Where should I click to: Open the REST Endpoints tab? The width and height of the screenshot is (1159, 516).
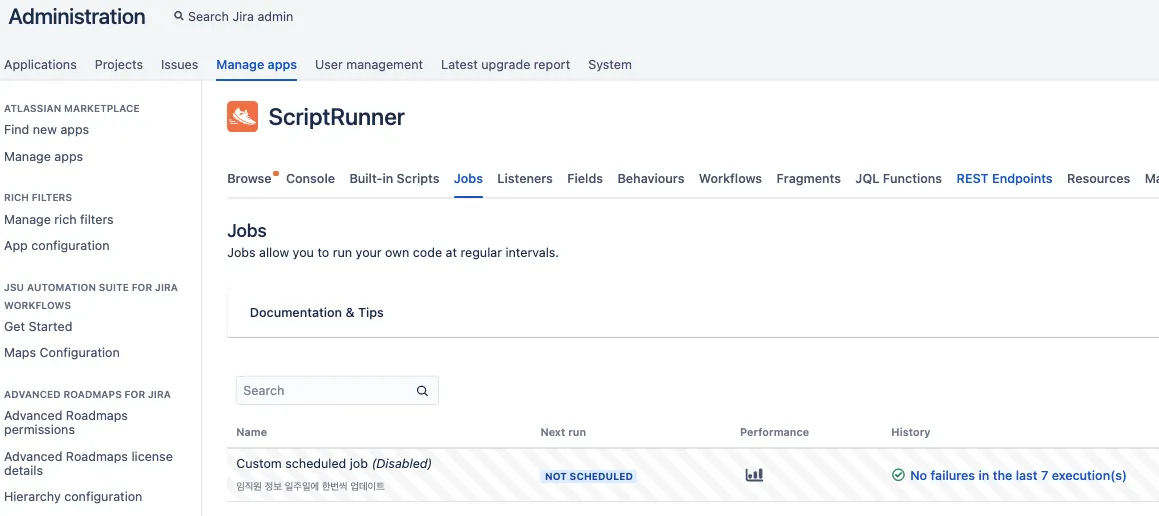1005,178
